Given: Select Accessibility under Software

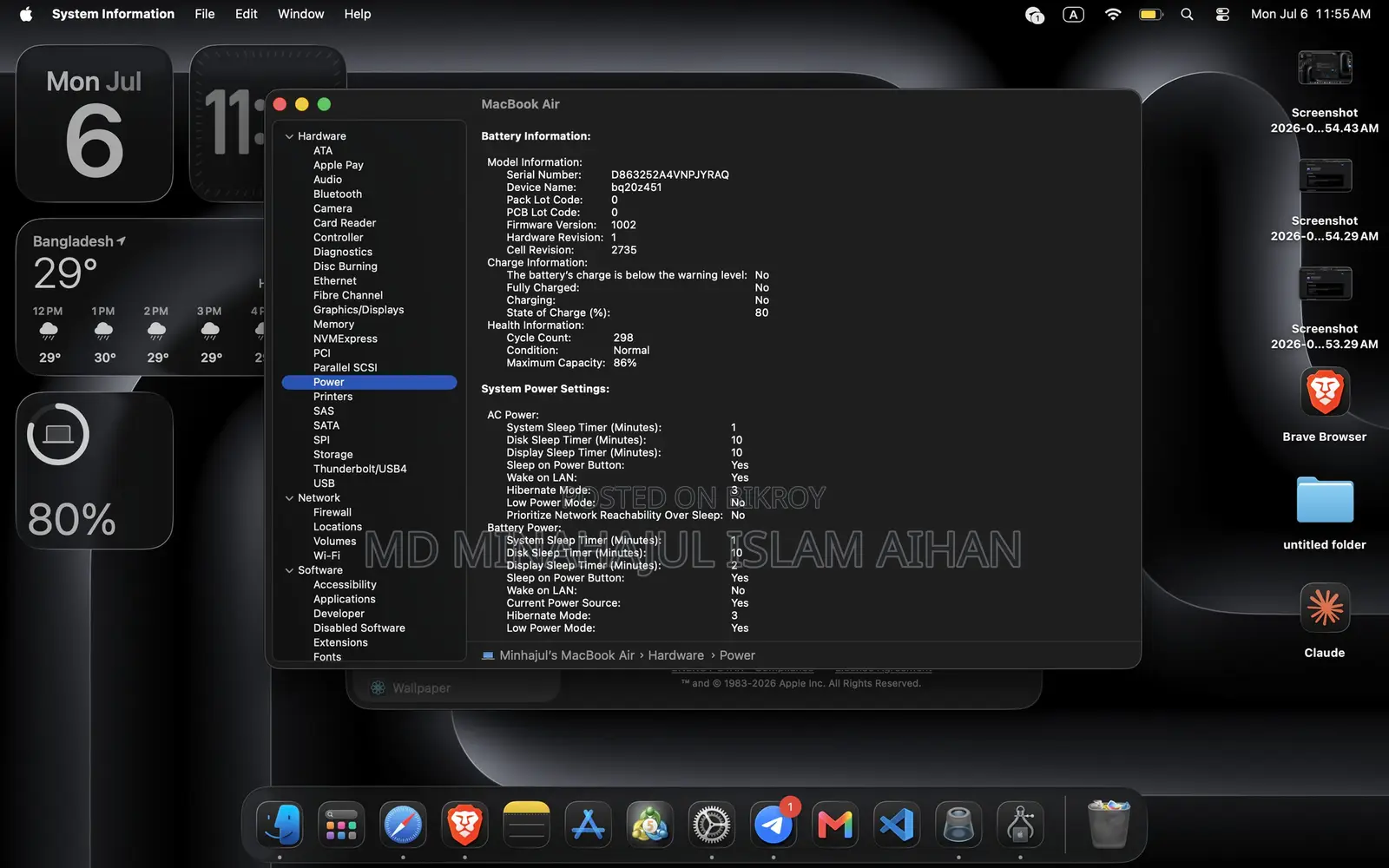Looking at the screenshot, I should click(x=345, y=585).
